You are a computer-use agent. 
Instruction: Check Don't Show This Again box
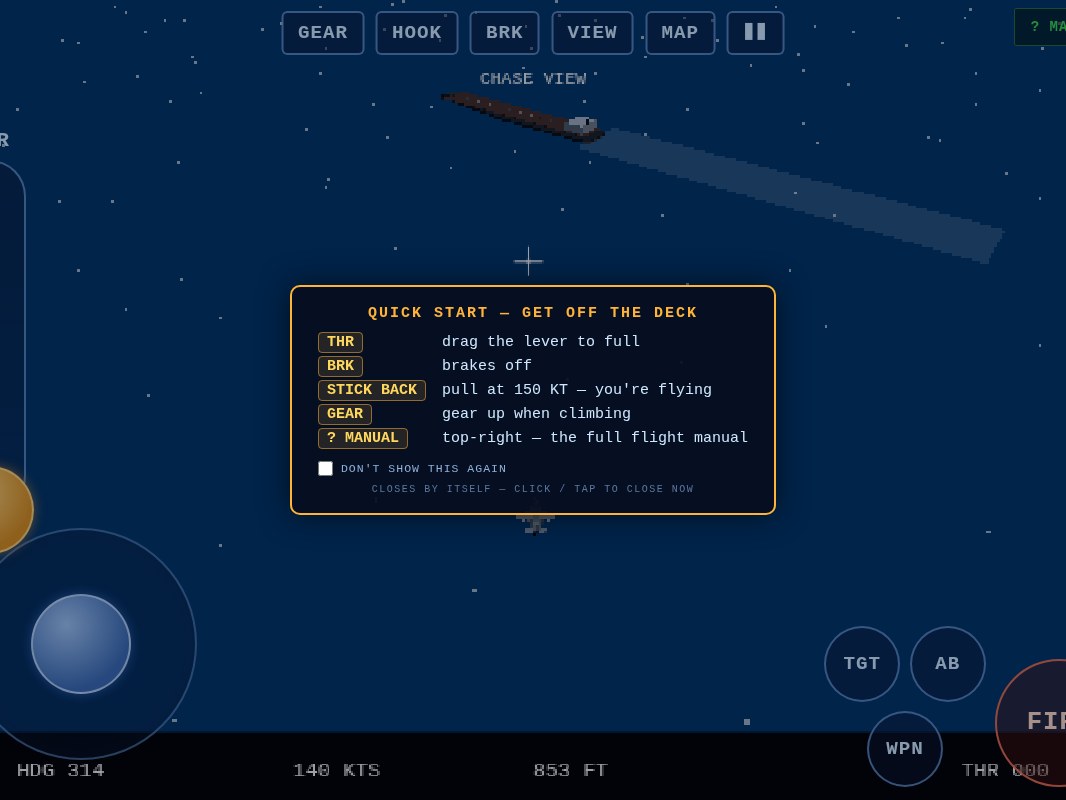pyautogui.click(x=326, y=468)
